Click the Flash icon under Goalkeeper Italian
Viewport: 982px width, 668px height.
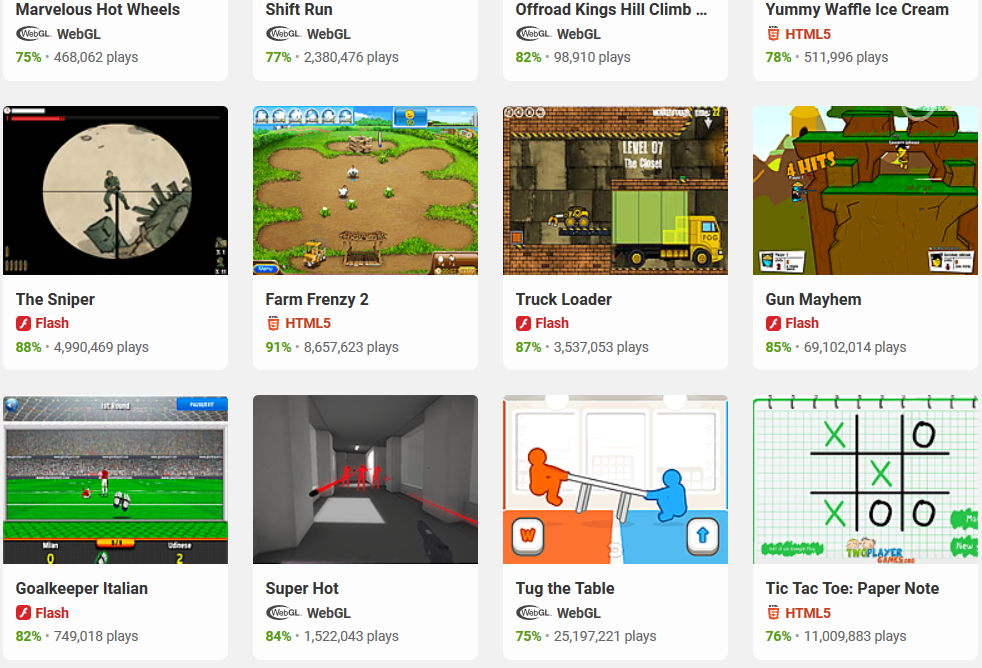pyautogui.click(x=23, y=613)
